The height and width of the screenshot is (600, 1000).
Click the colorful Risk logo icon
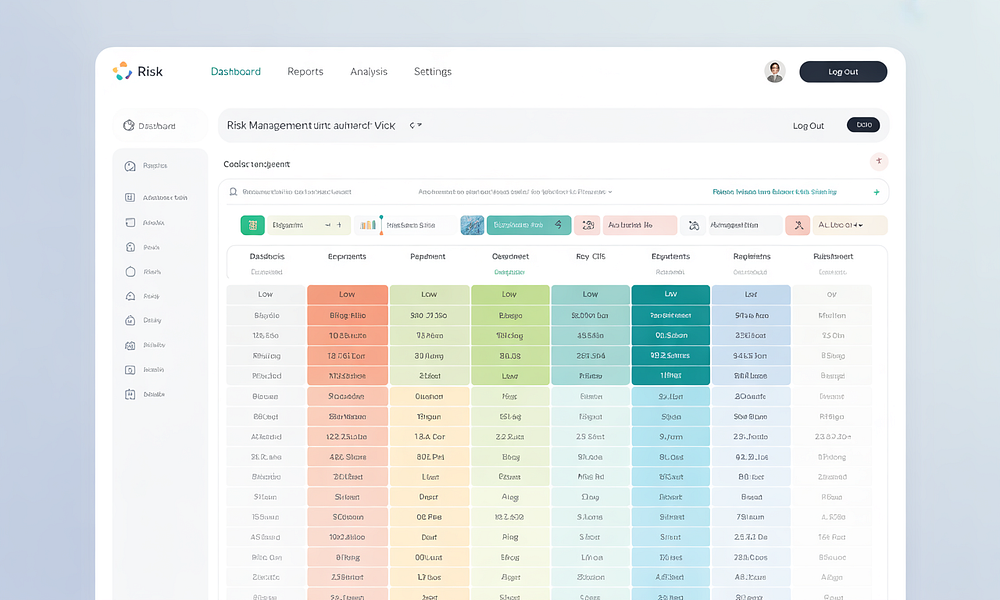[x=122, y=71]
